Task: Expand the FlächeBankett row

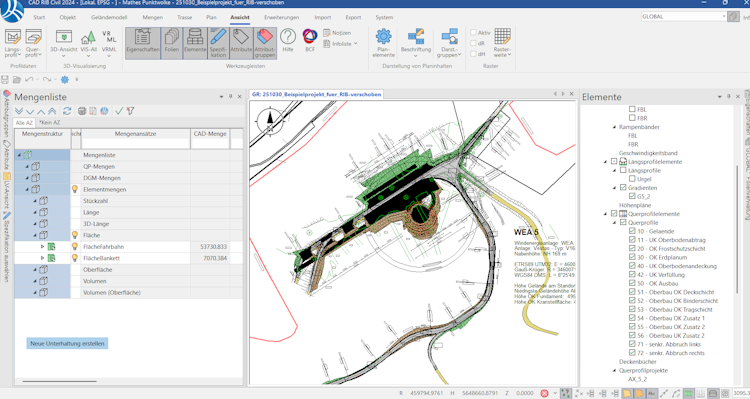Action: pos(42,258)
